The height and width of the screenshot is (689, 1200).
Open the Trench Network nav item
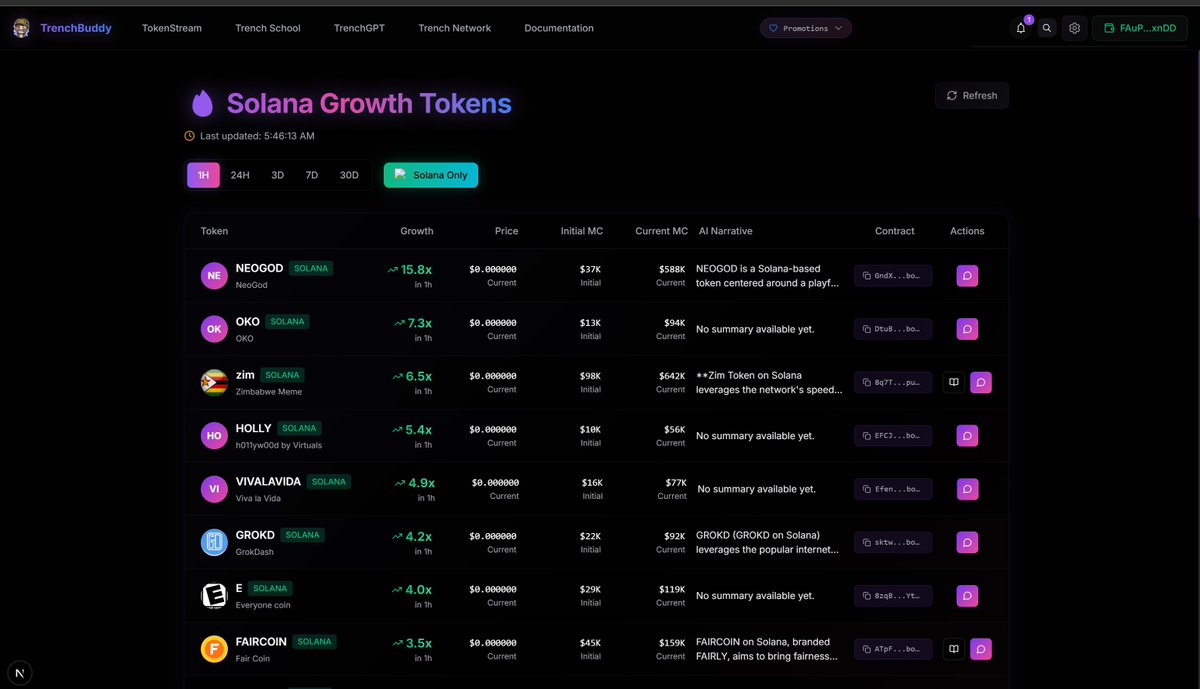pyautogui.click(x=455, y=28)
